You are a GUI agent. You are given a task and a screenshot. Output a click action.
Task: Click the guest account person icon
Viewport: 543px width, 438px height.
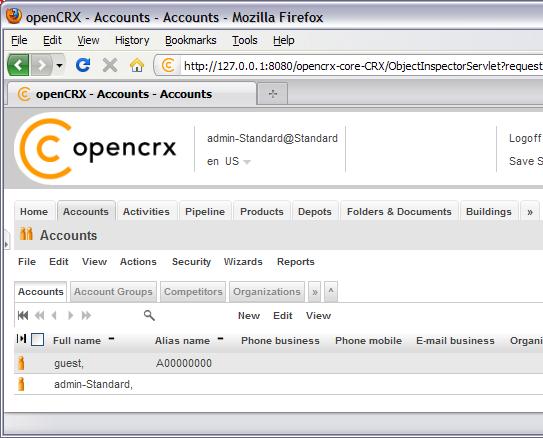[x=21, y=363]
